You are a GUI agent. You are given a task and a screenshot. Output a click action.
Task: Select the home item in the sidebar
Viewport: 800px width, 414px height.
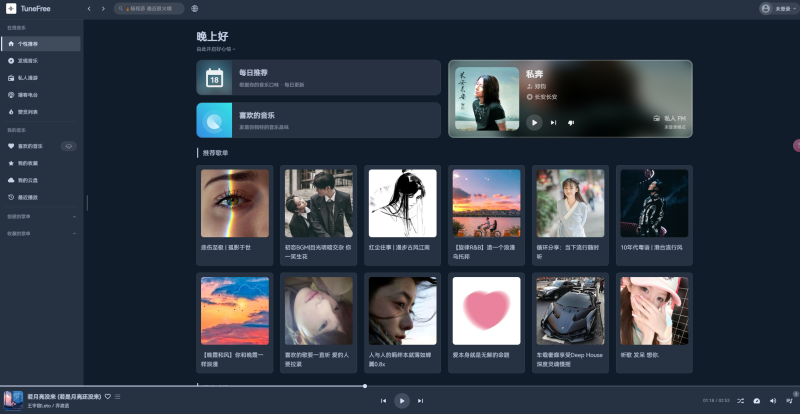point(41,44)
